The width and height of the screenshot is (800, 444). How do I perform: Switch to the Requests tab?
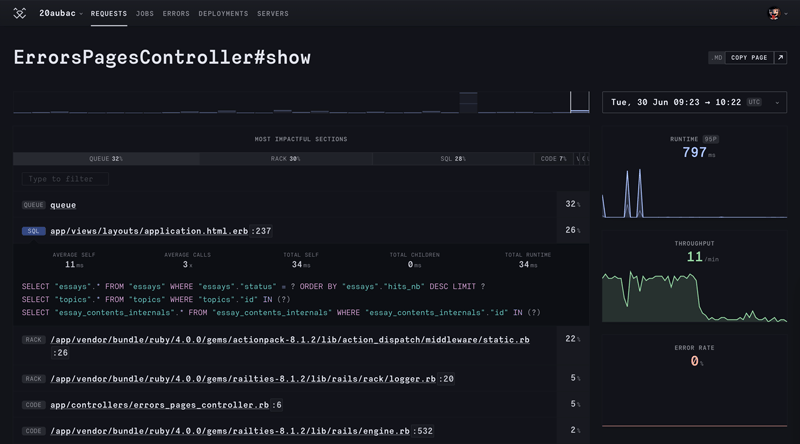109,14
